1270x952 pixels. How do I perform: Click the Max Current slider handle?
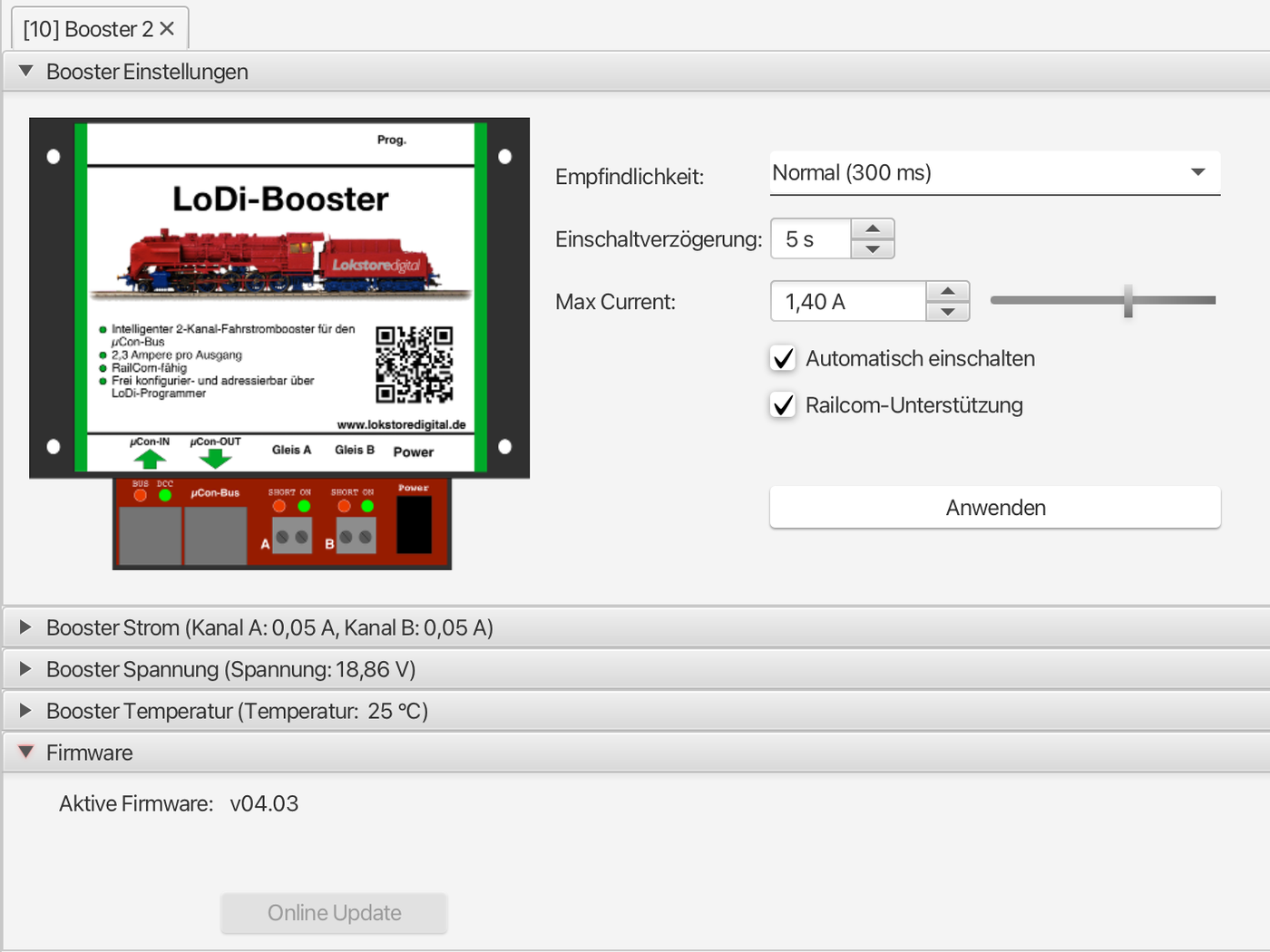[x=1128, y=300]
